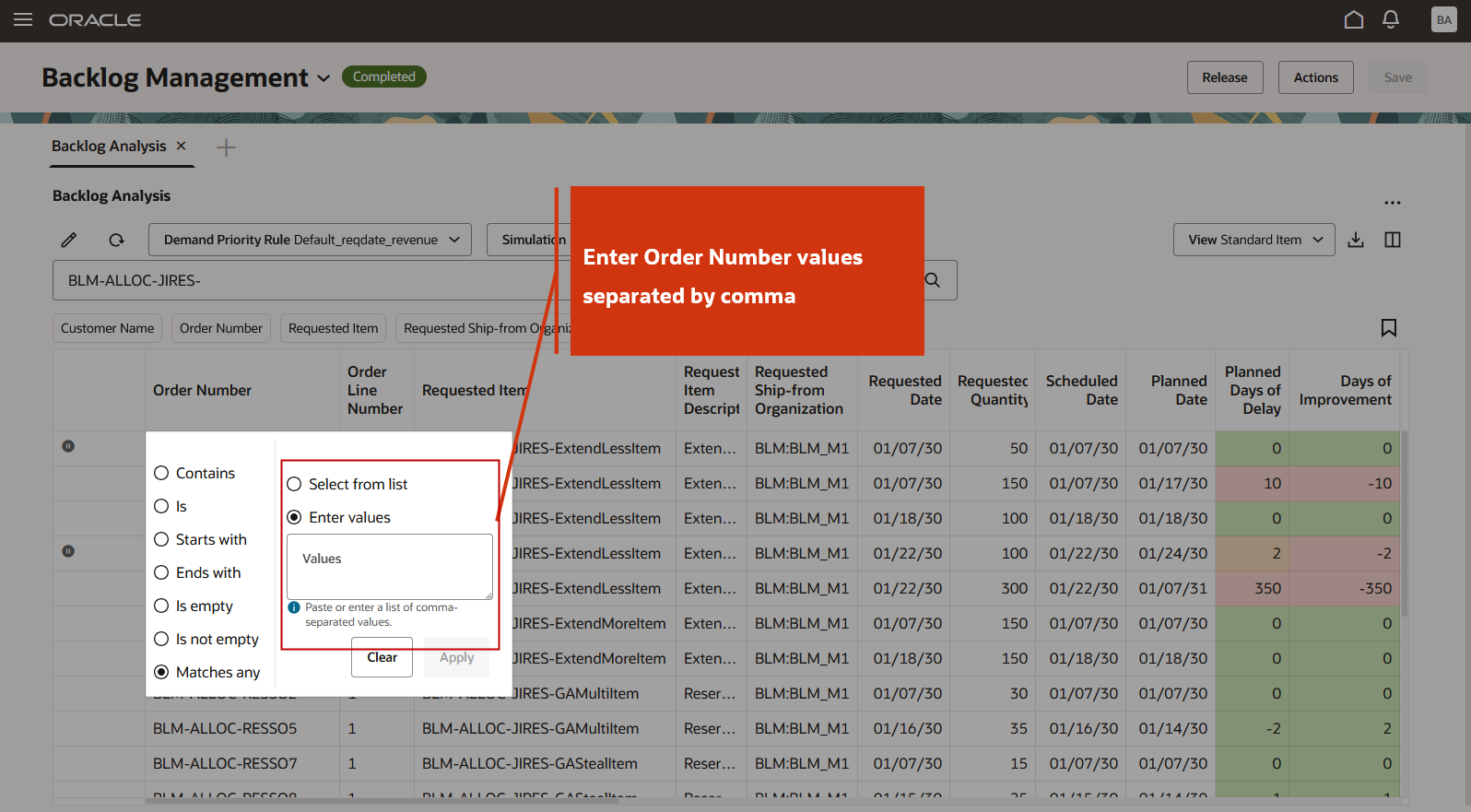Viewport: 1471px width, 812px height.
Task: Download the table data
Action: pyautogui.click(x=1356, y=240)
